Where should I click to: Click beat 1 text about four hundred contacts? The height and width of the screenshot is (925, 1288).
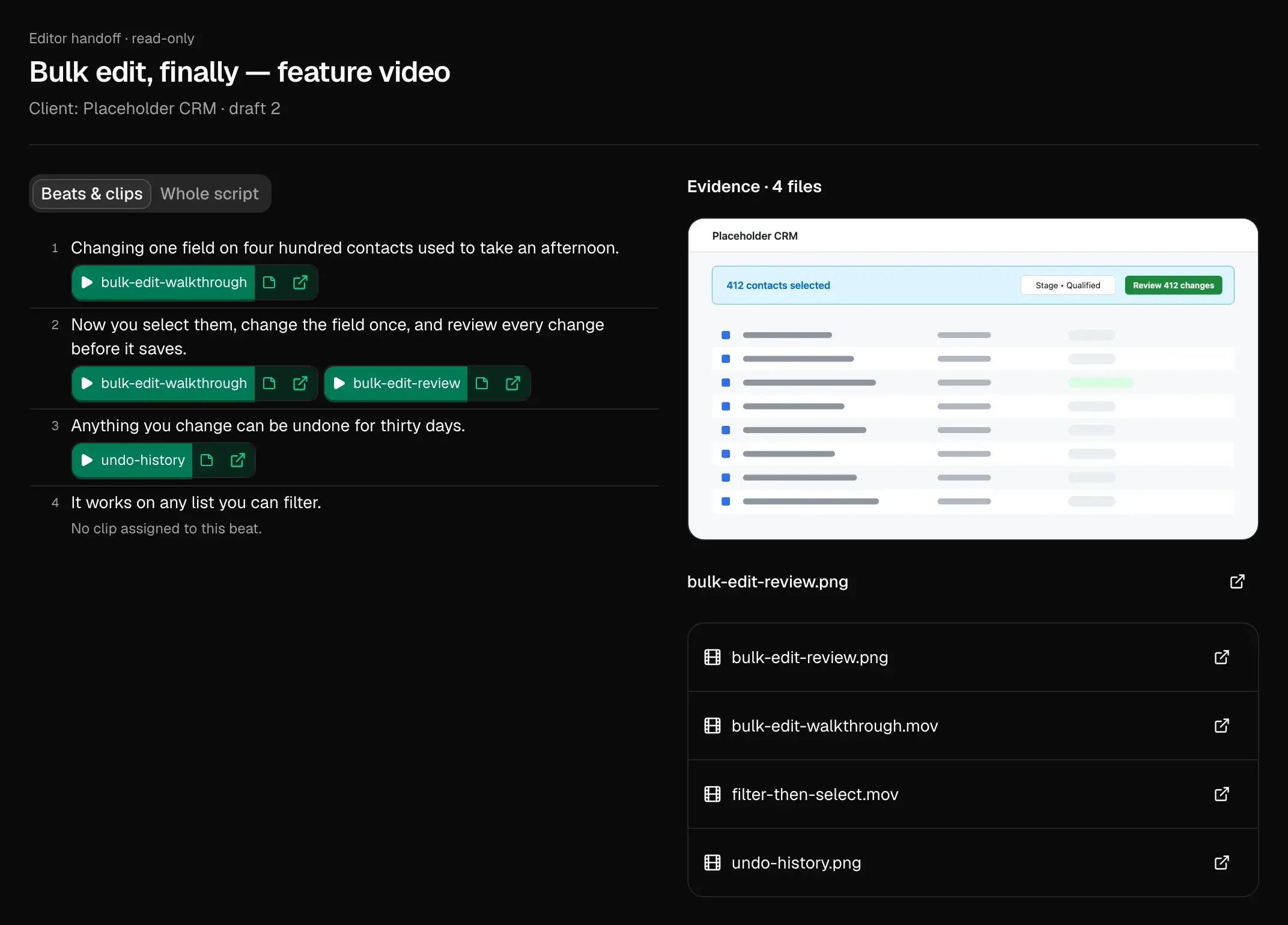coord(345,247)
